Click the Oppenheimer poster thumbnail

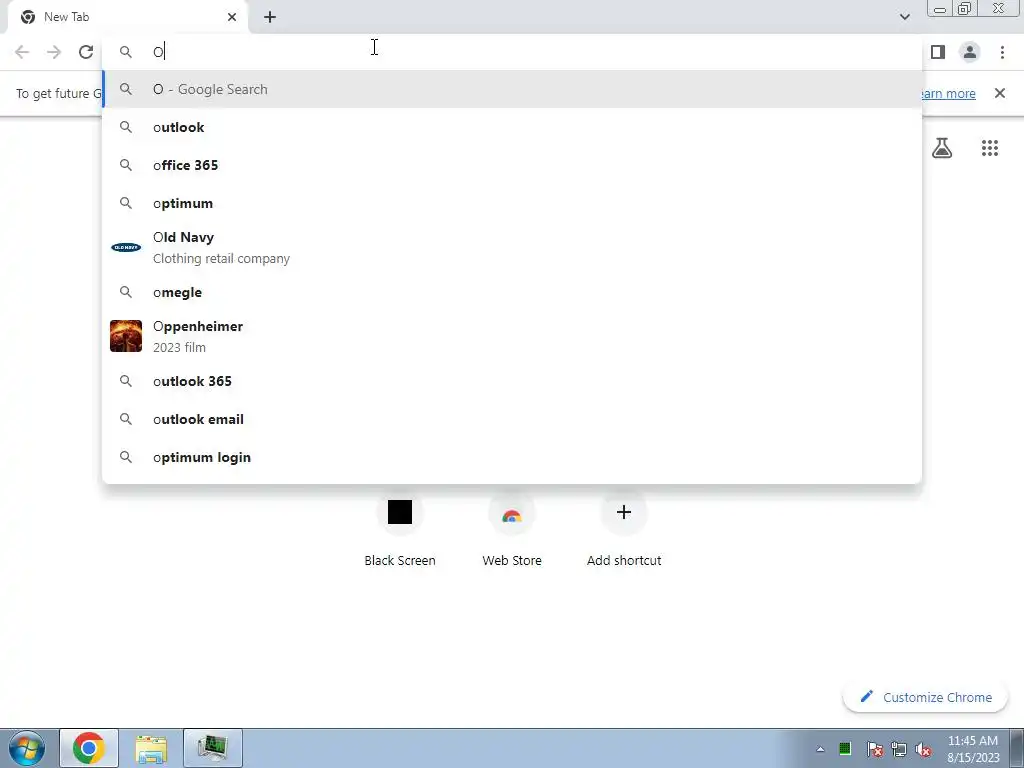click(x=126, y=336)
